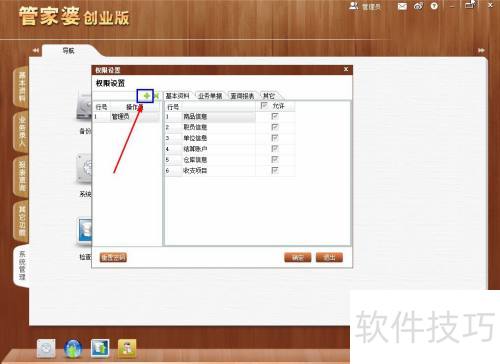Close the 权限设置 dialog with X
Image resolution: width=500 pixels, height=364 pixels.
346,69
